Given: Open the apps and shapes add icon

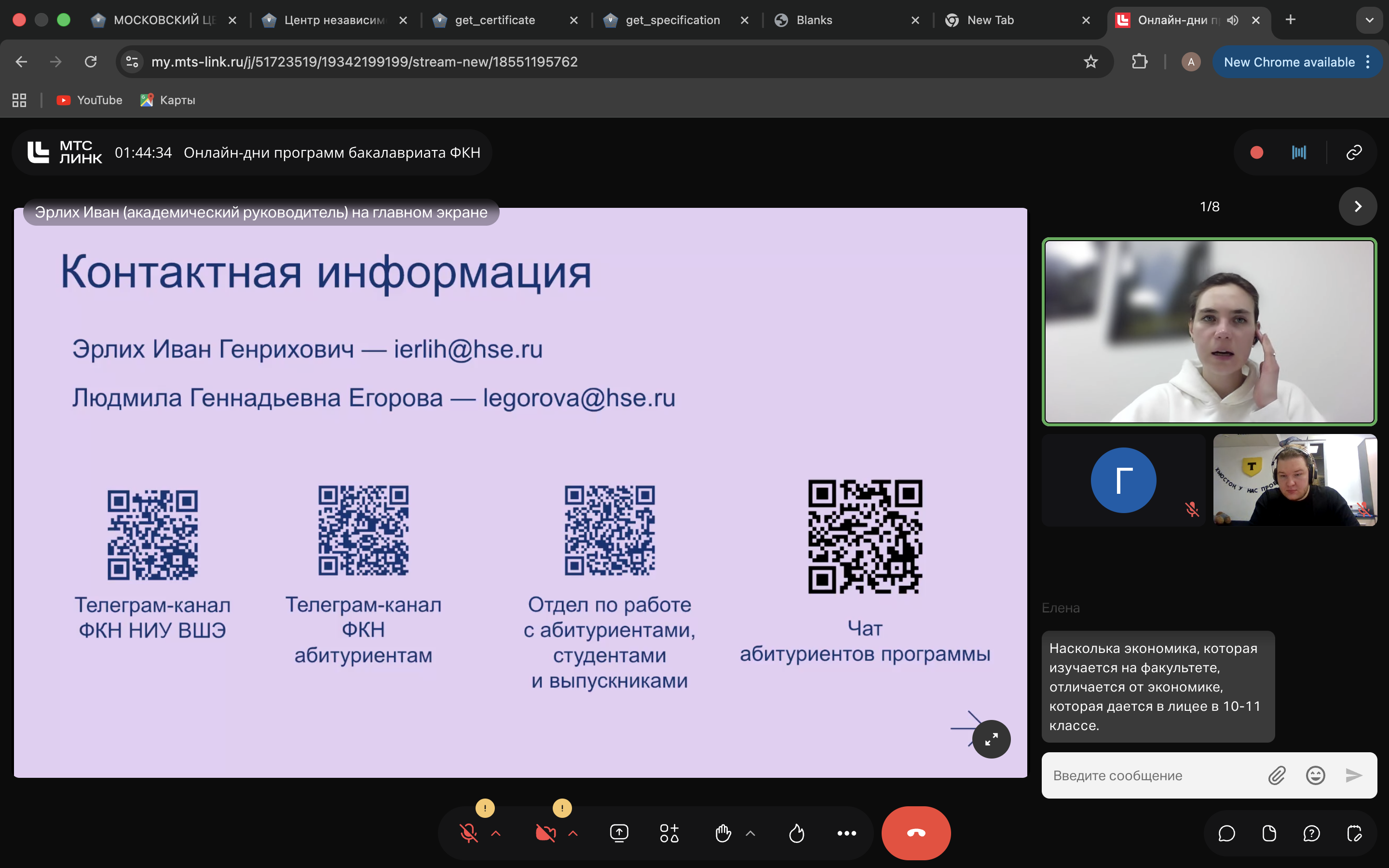Looking at the screenshot, I should click(669, 833).
